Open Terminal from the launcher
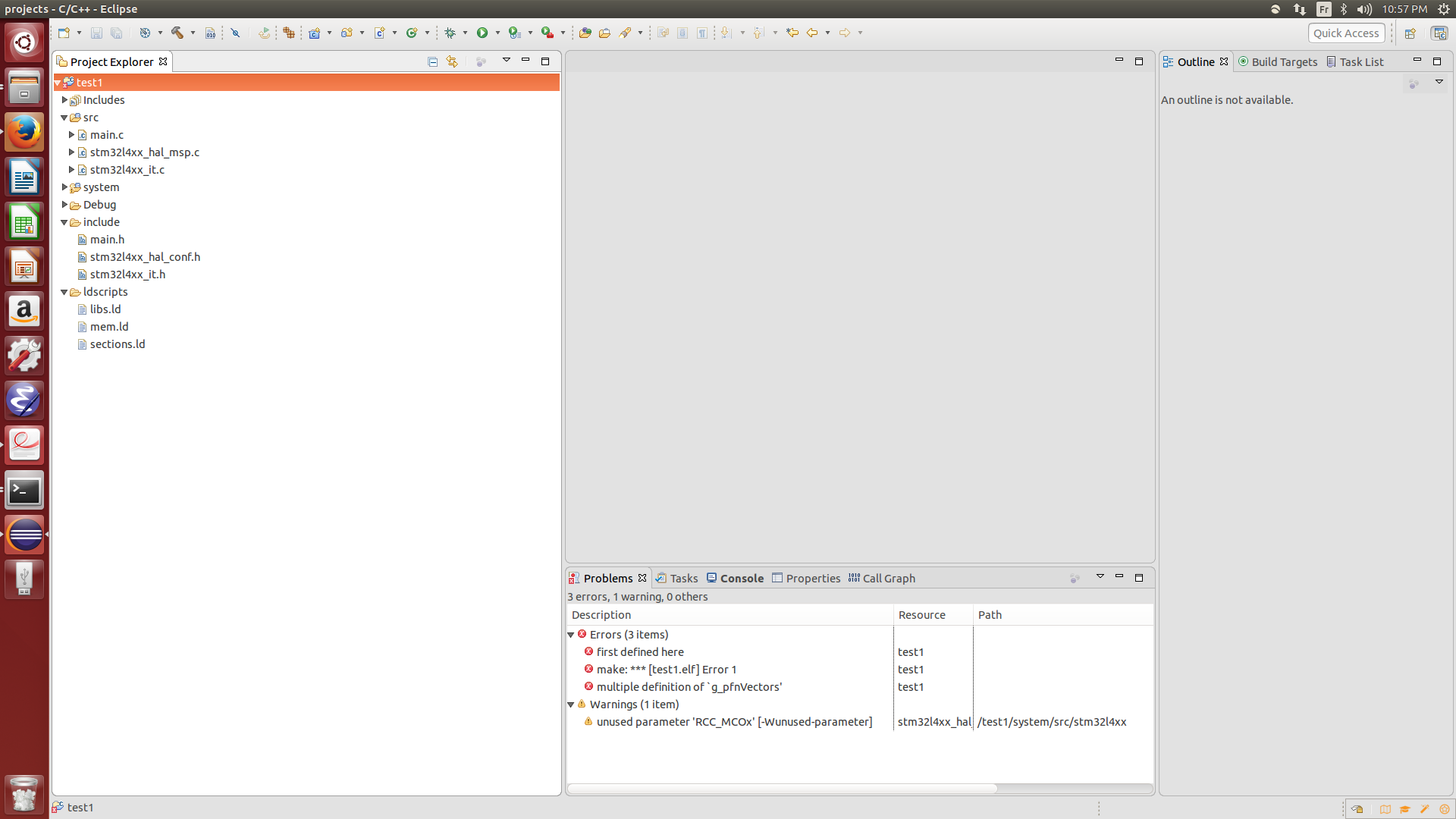 point(24,490)
